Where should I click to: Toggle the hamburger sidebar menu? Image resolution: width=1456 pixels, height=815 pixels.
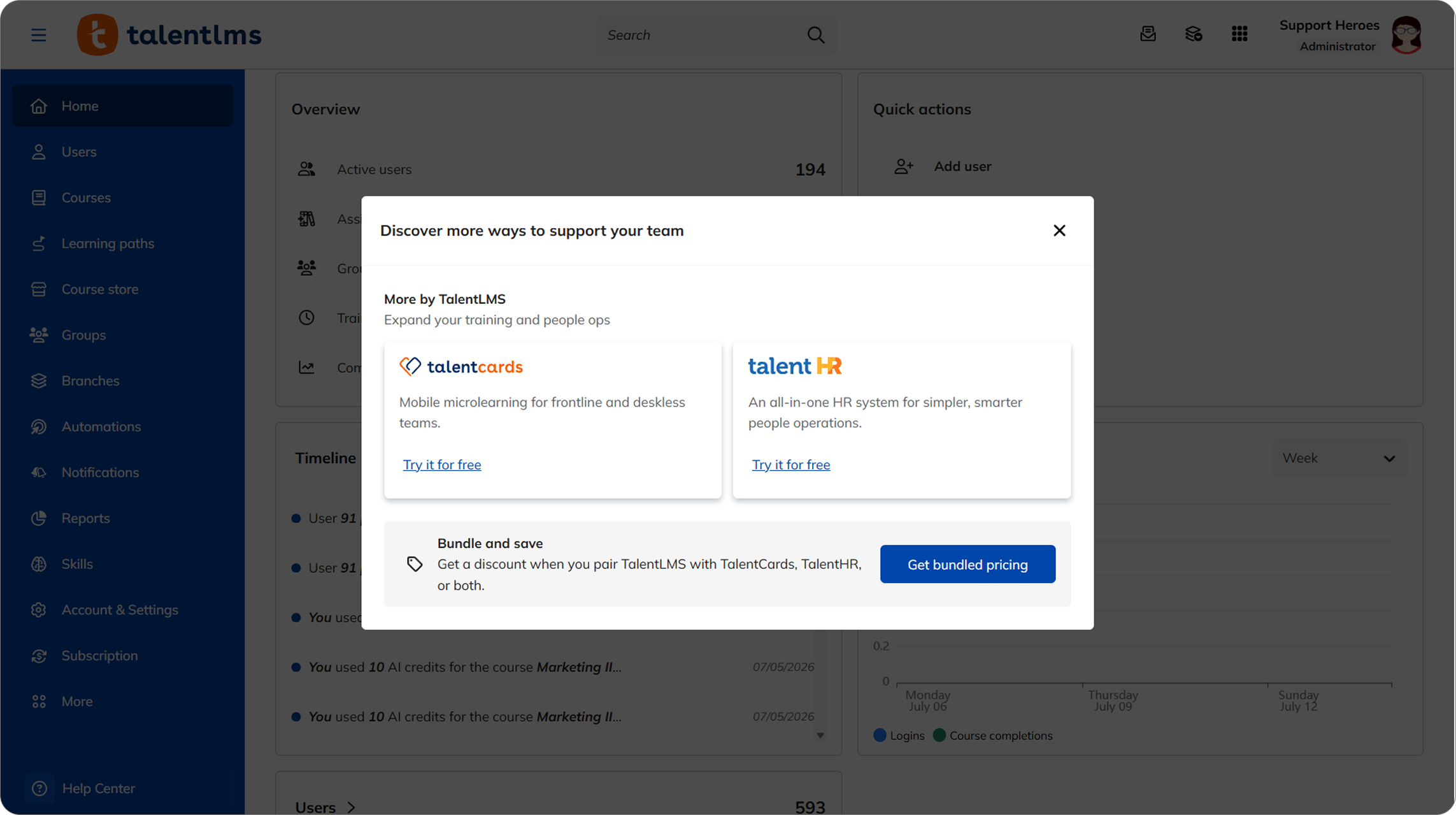point(39,35)
